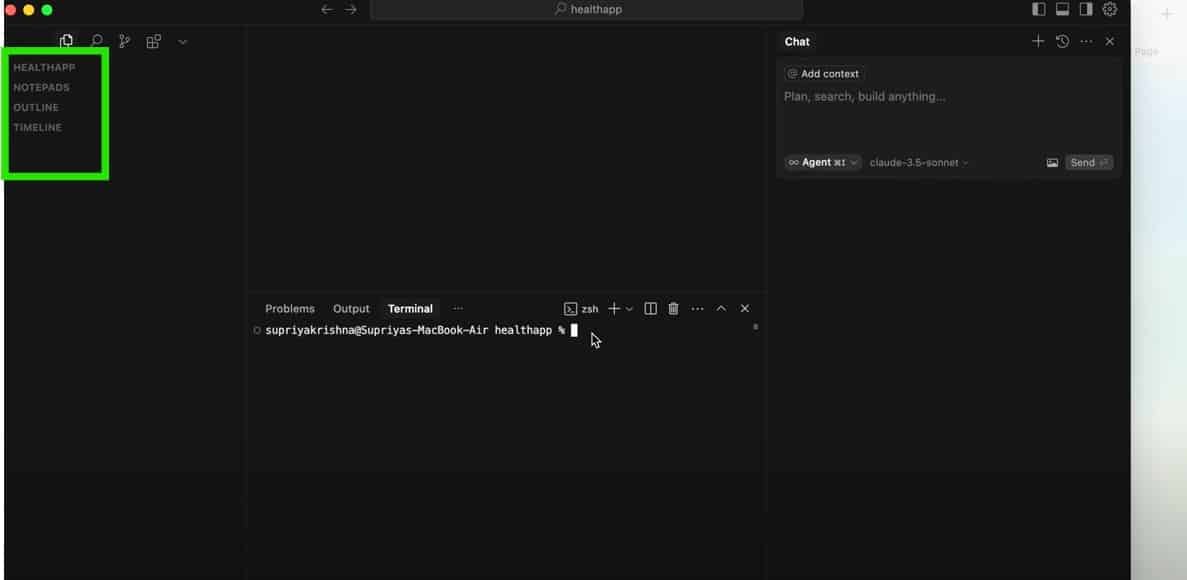Toggle the primary sidebar layout button
The image size is (1187, 580).
(x=1039, y=9)
